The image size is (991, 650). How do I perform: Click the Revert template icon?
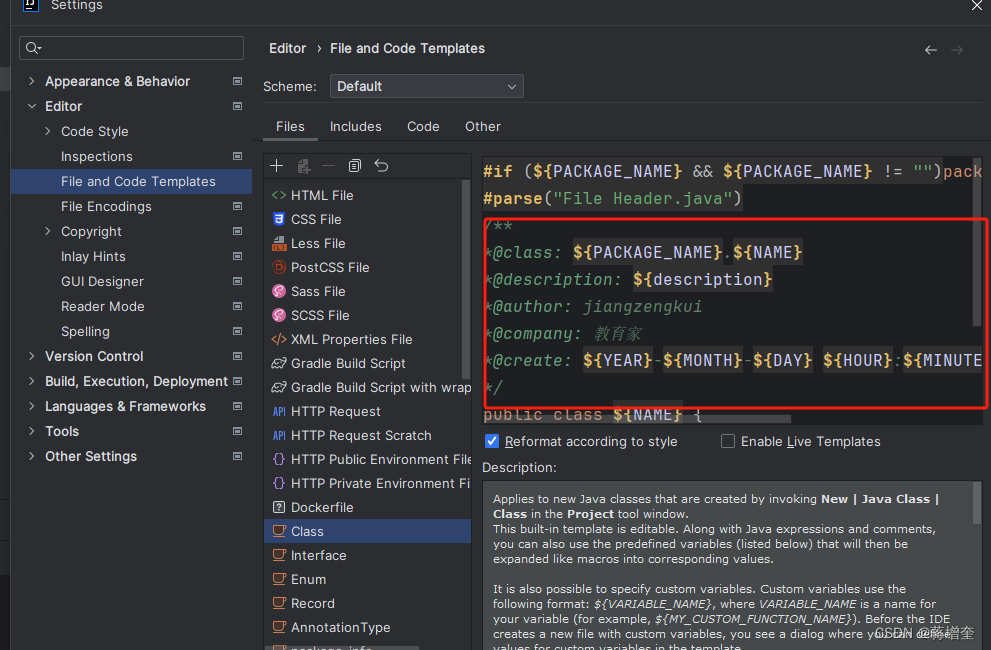click(x=381, y=166)
